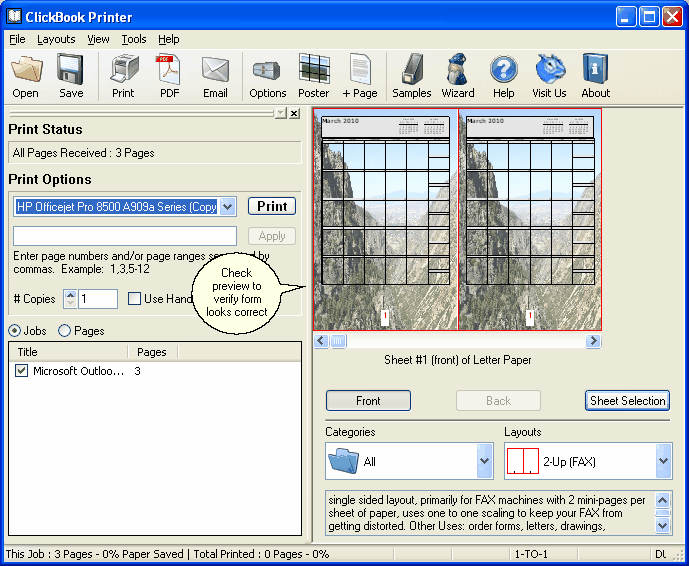
Task: Click the Back button
Action: [498, 401]
